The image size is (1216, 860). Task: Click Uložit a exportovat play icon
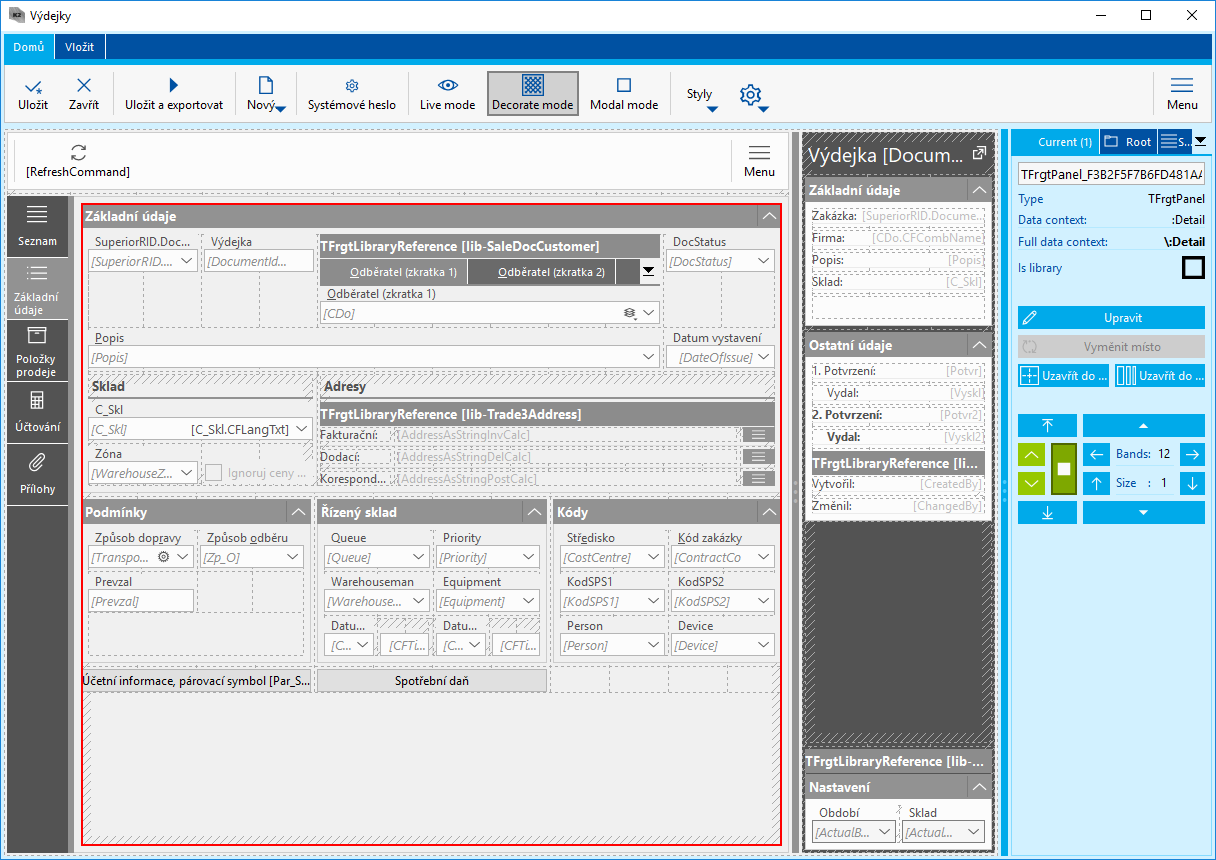tap(174, 87)
